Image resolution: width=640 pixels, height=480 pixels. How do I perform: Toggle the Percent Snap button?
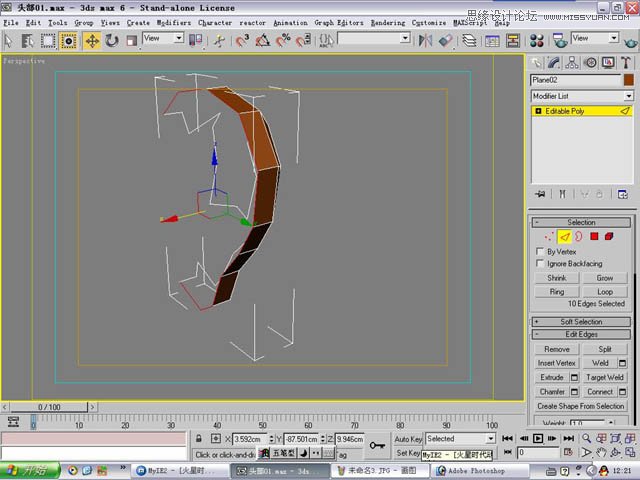283,40
